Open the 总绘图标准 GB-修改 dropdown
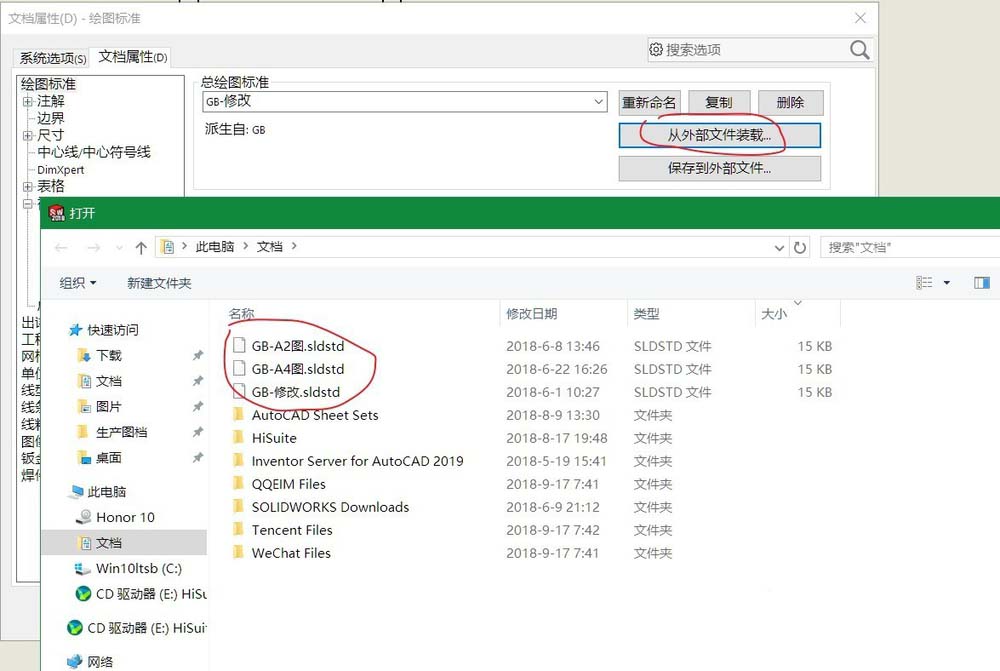Screen dimensions: 1000x671 (598, 101)
